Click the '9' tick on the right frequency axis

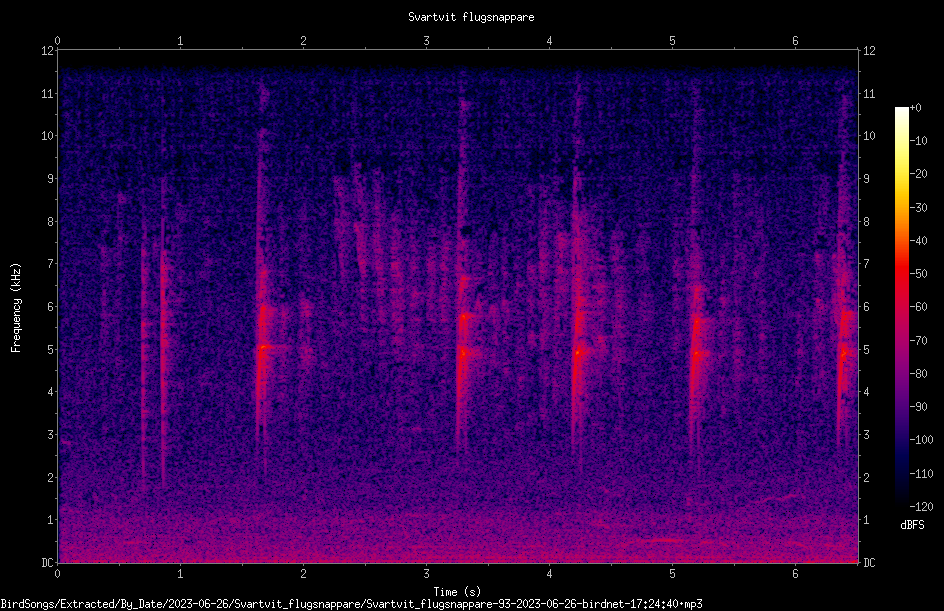click(866, 179)
